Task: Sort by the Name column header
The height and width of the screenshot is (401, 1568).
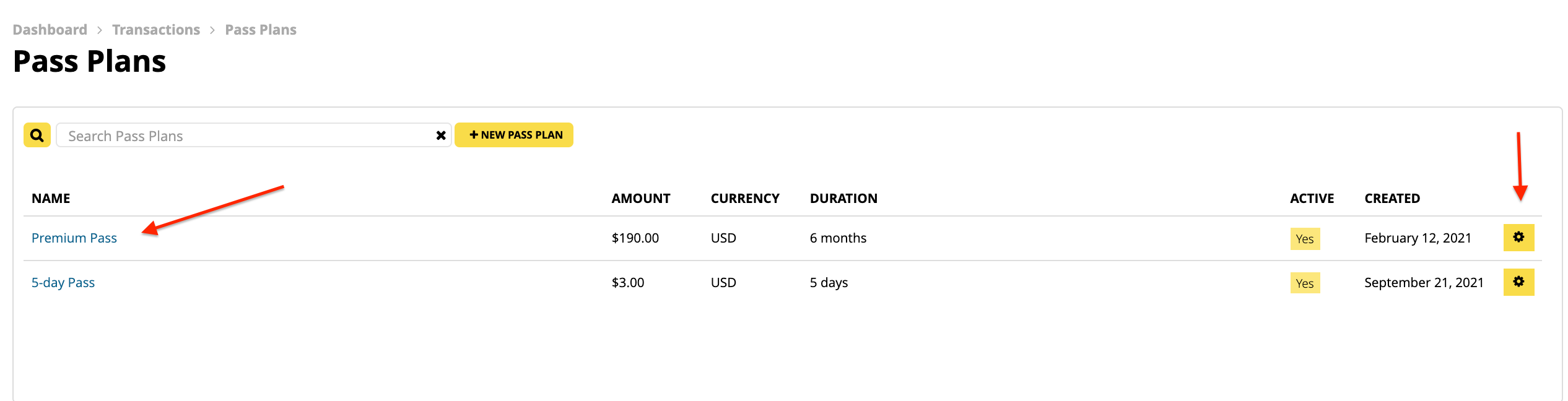Action: [51, 199]
